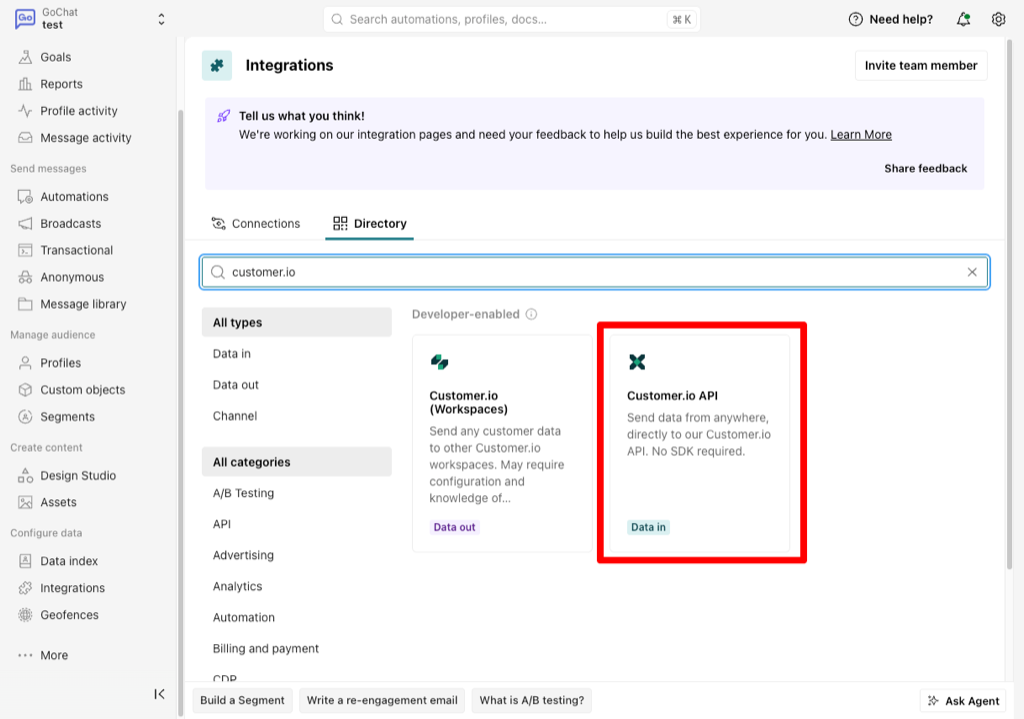Click Invite team member button
This screenshot has width=1024, height=719.
(921, 65)
